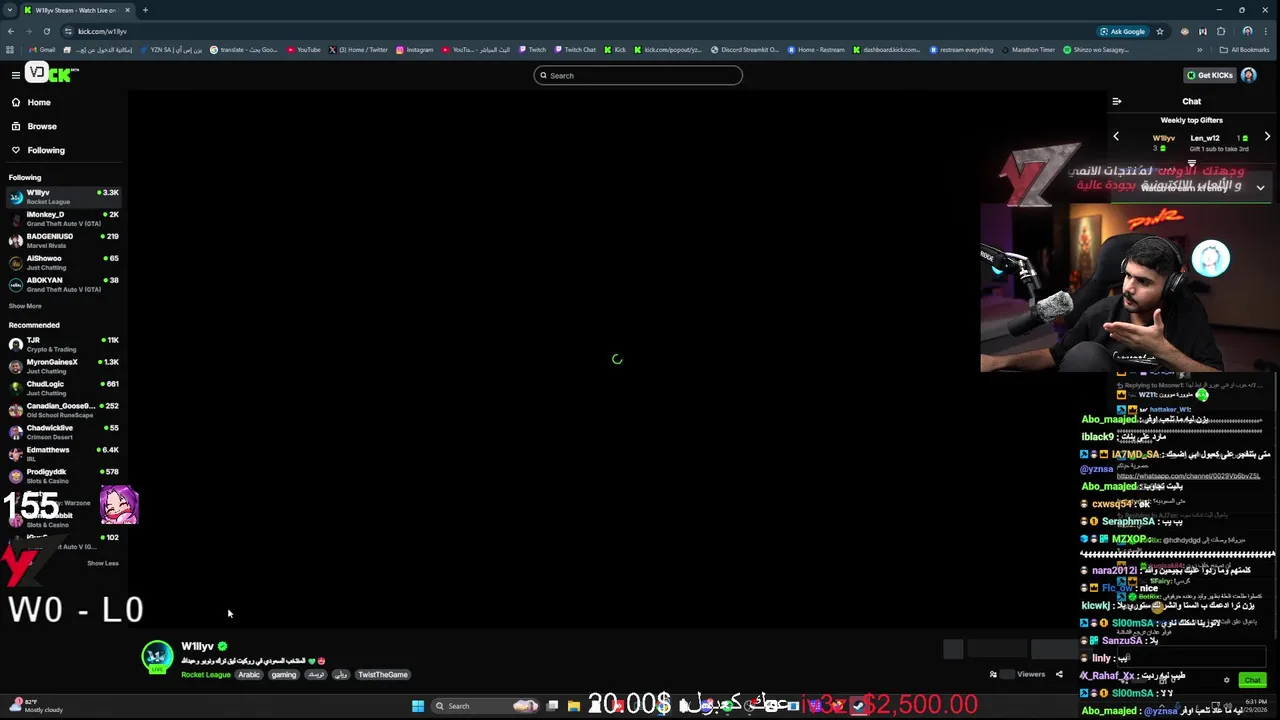This screenshot has height=720, width=1280.
Task: Open the weather widget on taskbar
Action: coord(38,706)
